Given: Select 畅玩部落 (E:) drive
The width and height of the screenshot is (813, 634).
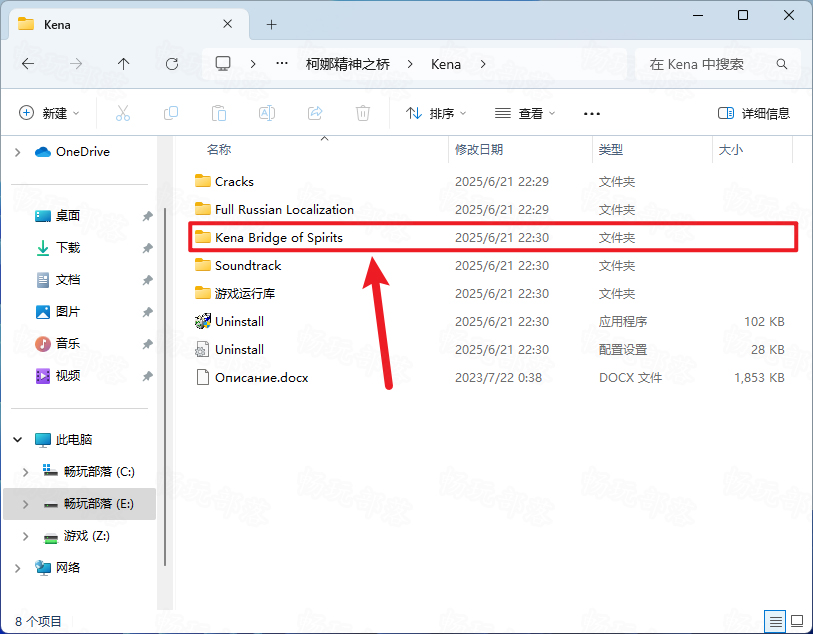Looking at the screenshot, I should [79, 504].
